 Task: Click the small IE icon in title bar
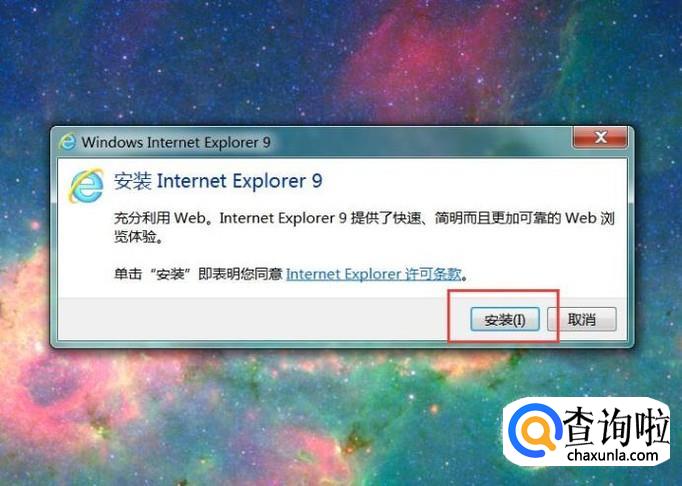coord(67,142)
